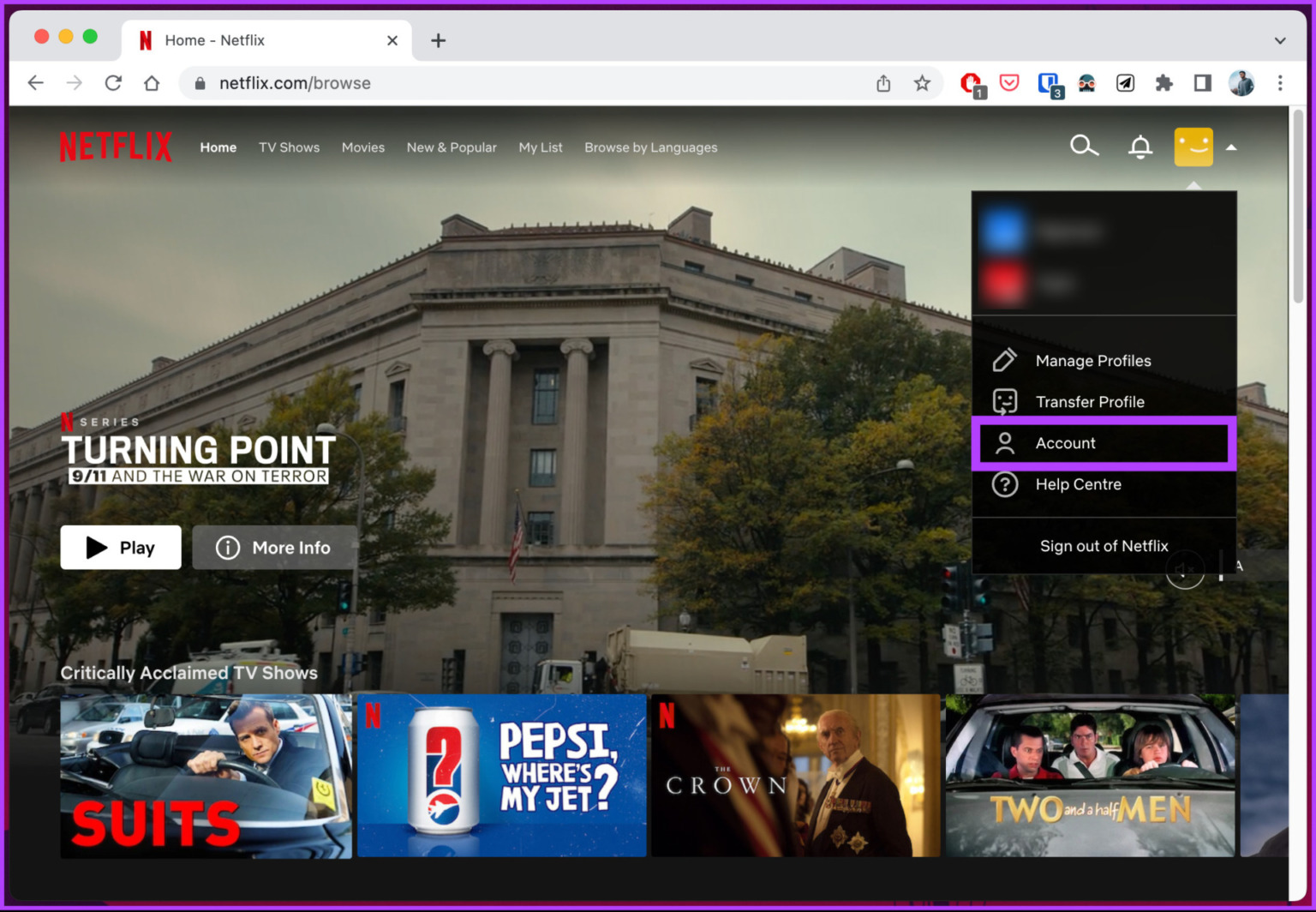
Task: Open the My List menu item
Action: [x=541, y=147]
